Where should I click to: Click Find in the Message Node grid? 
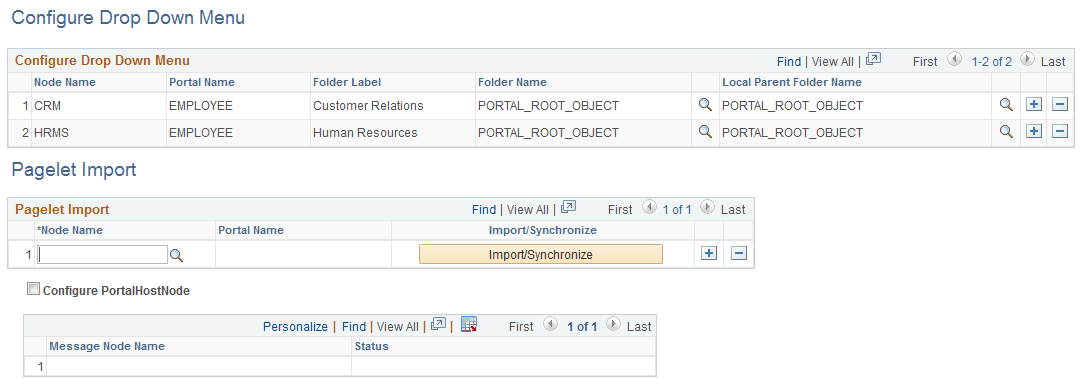(x=354, y=327)
